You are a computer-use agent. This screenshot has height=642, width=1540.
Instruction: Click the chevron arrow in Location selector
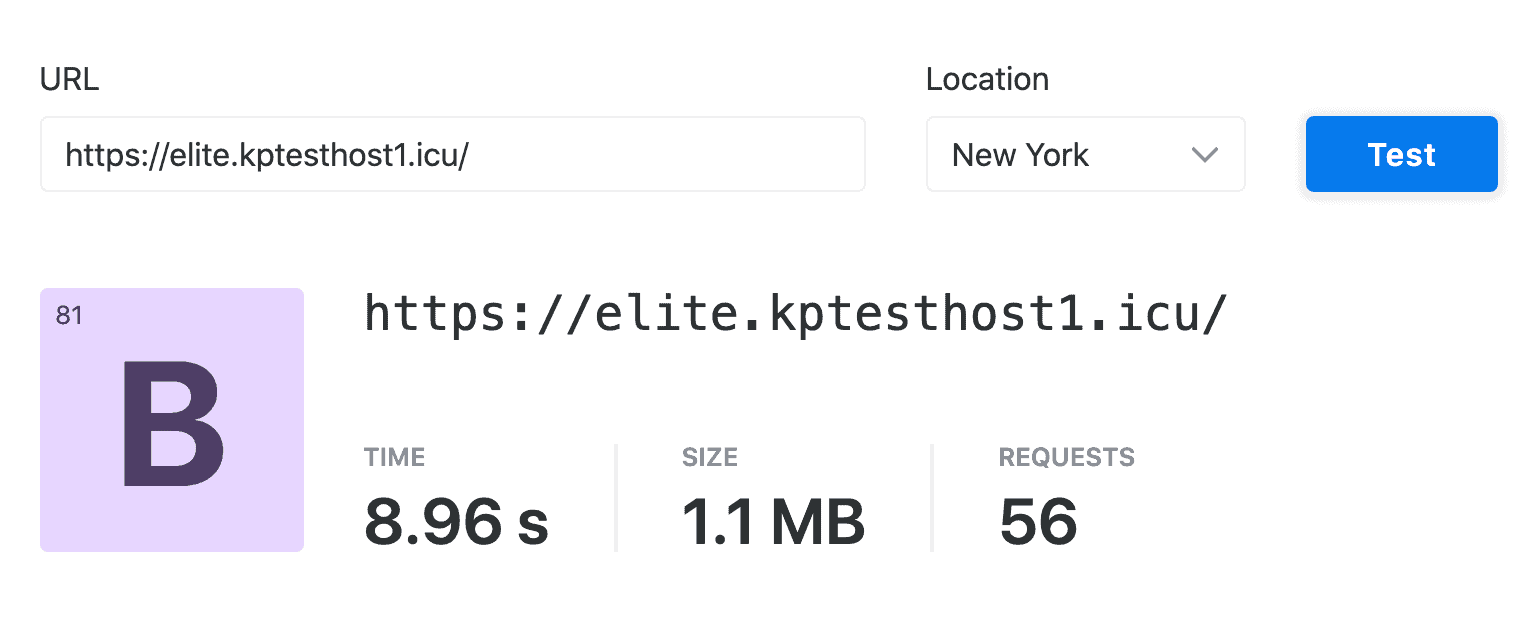point(1205,155)
